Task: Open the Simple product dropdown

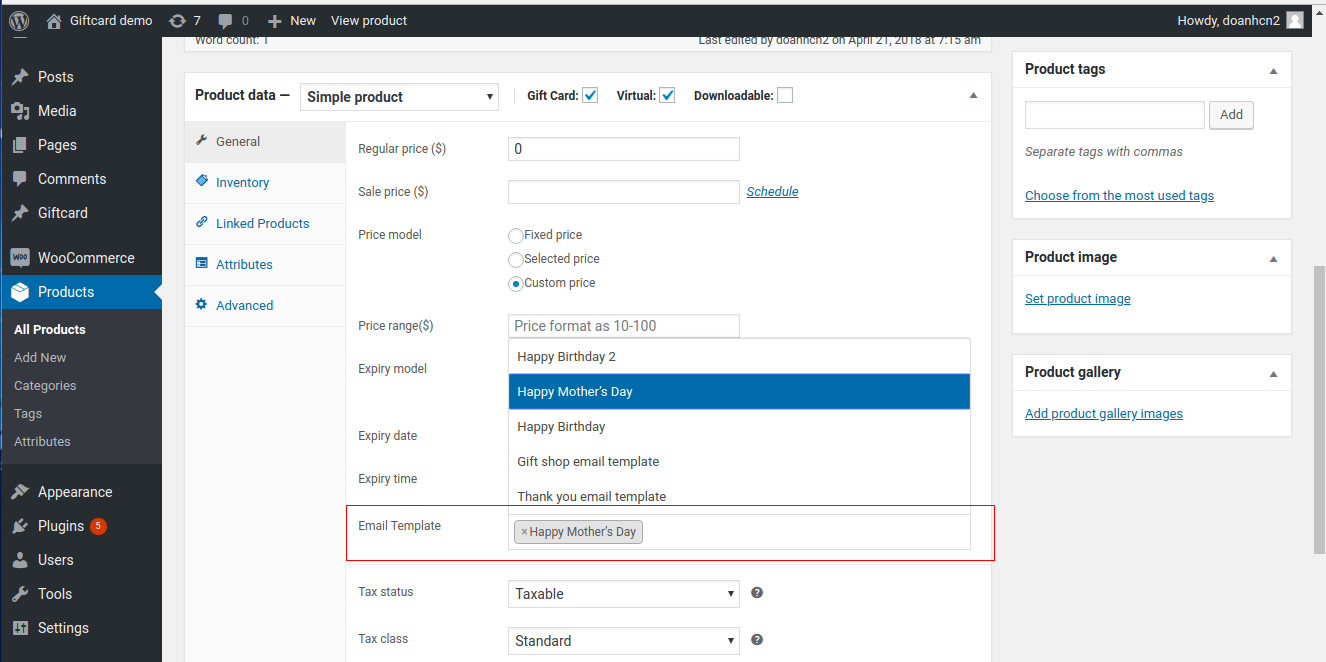Action: click(x=399, y=96)
